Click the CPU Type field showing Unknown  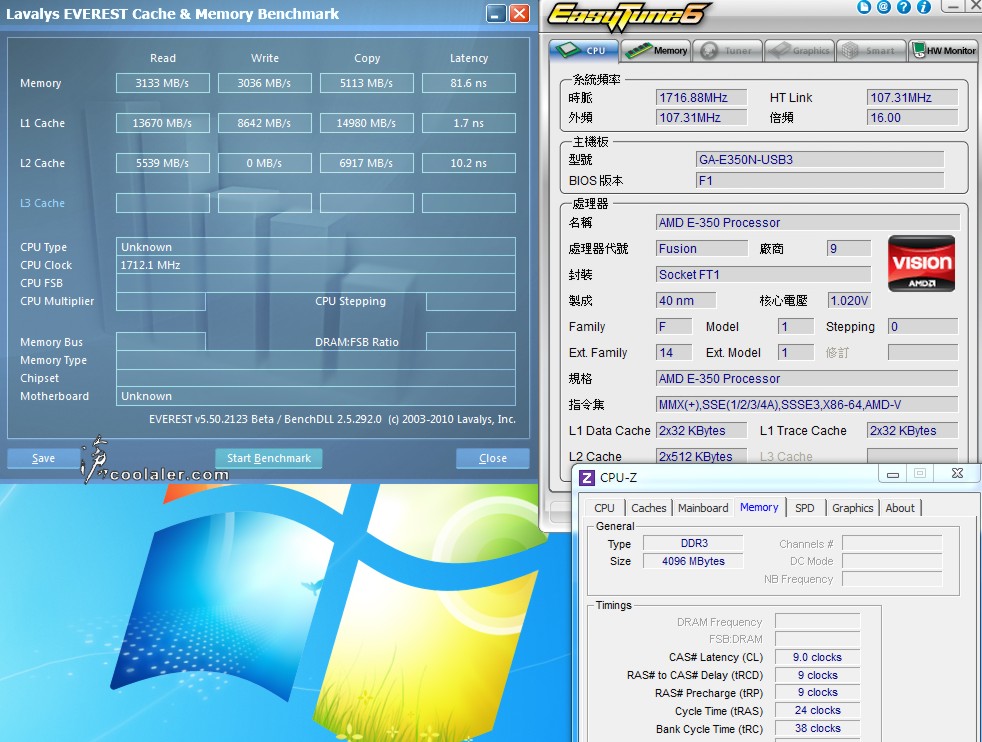(x=316, y=247)
